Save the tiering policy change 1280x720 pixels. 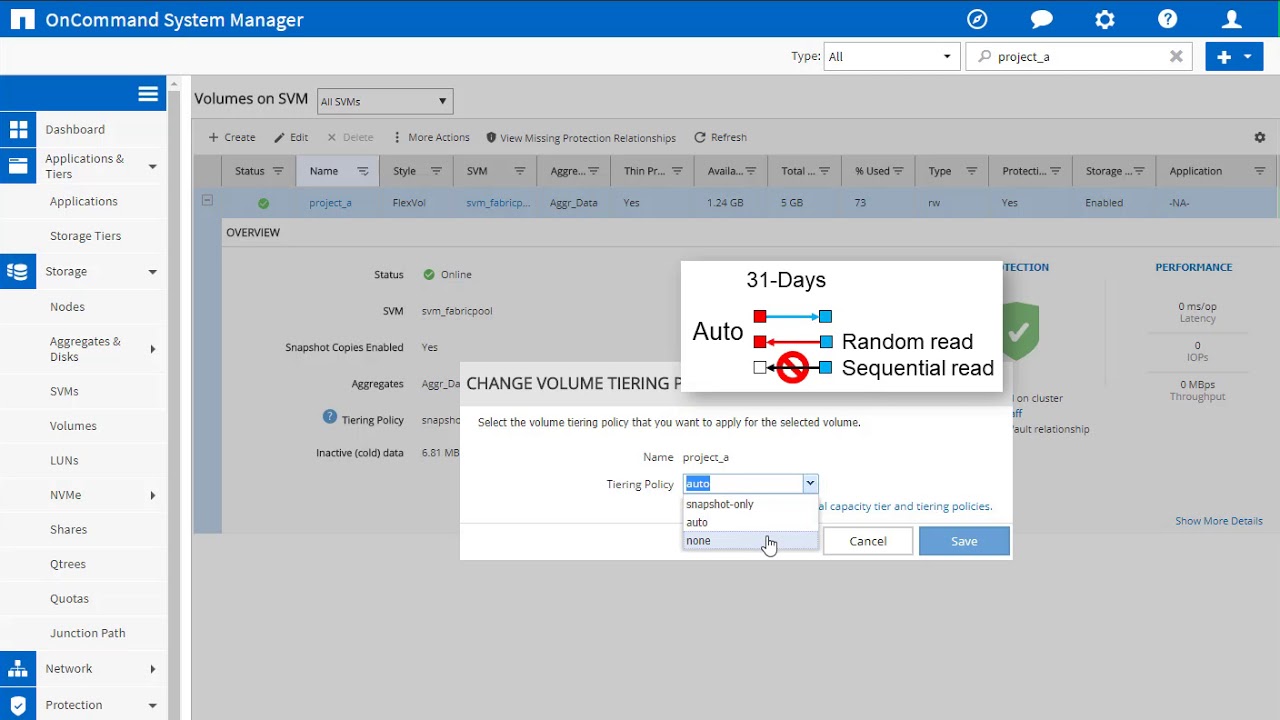tap(964, 541)
